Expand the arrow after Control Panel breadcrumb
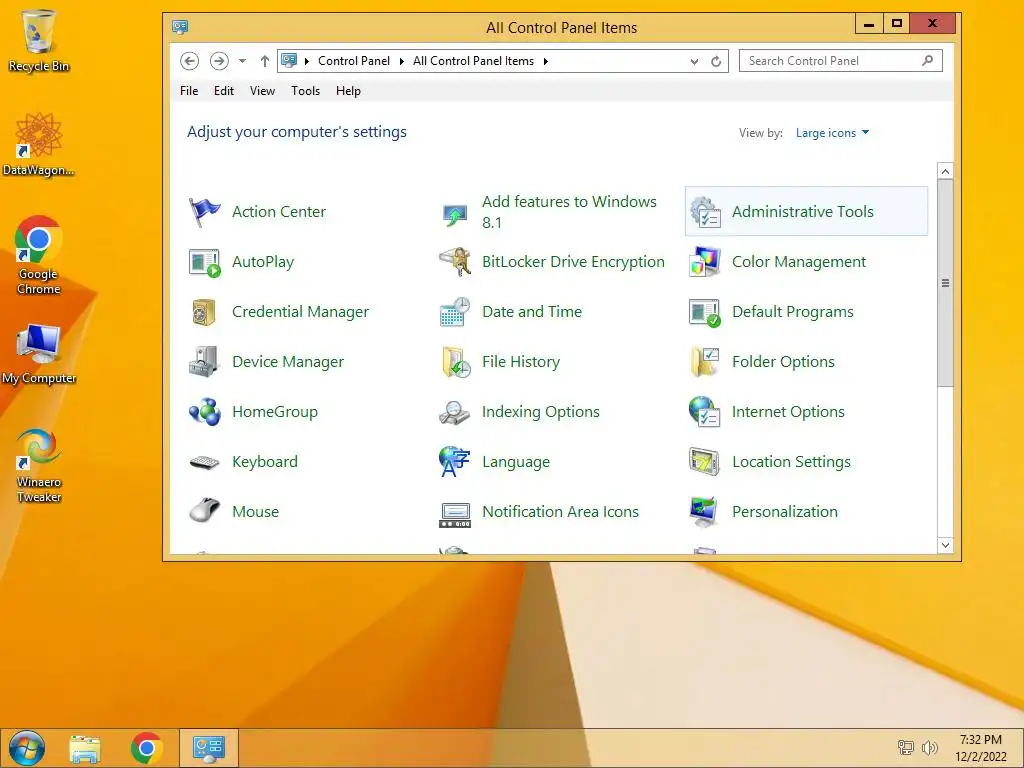The width and height of the screenshot is (1024, 768). pos(402,61)
